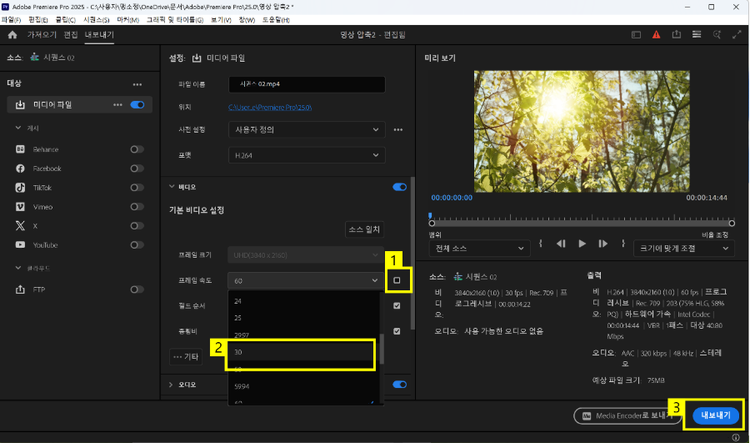Click the media file export icon in settings header
Viewport: 750px width, 443px height.
point(197,58)
